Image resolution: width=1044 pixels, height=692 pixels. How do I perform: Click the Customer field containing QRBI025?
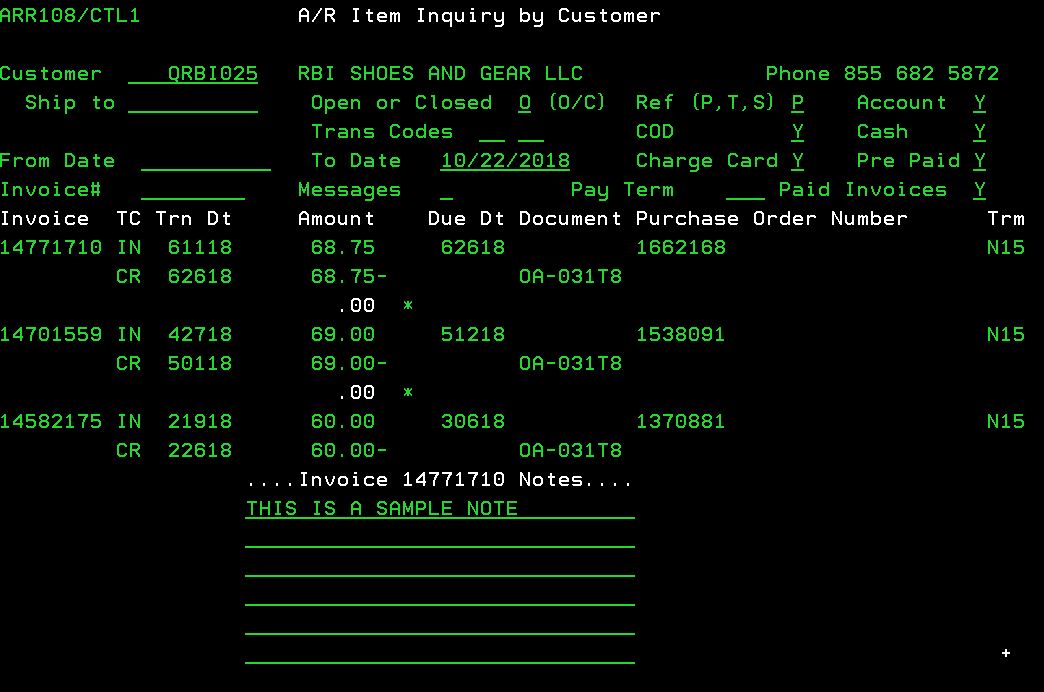[193, 74]
